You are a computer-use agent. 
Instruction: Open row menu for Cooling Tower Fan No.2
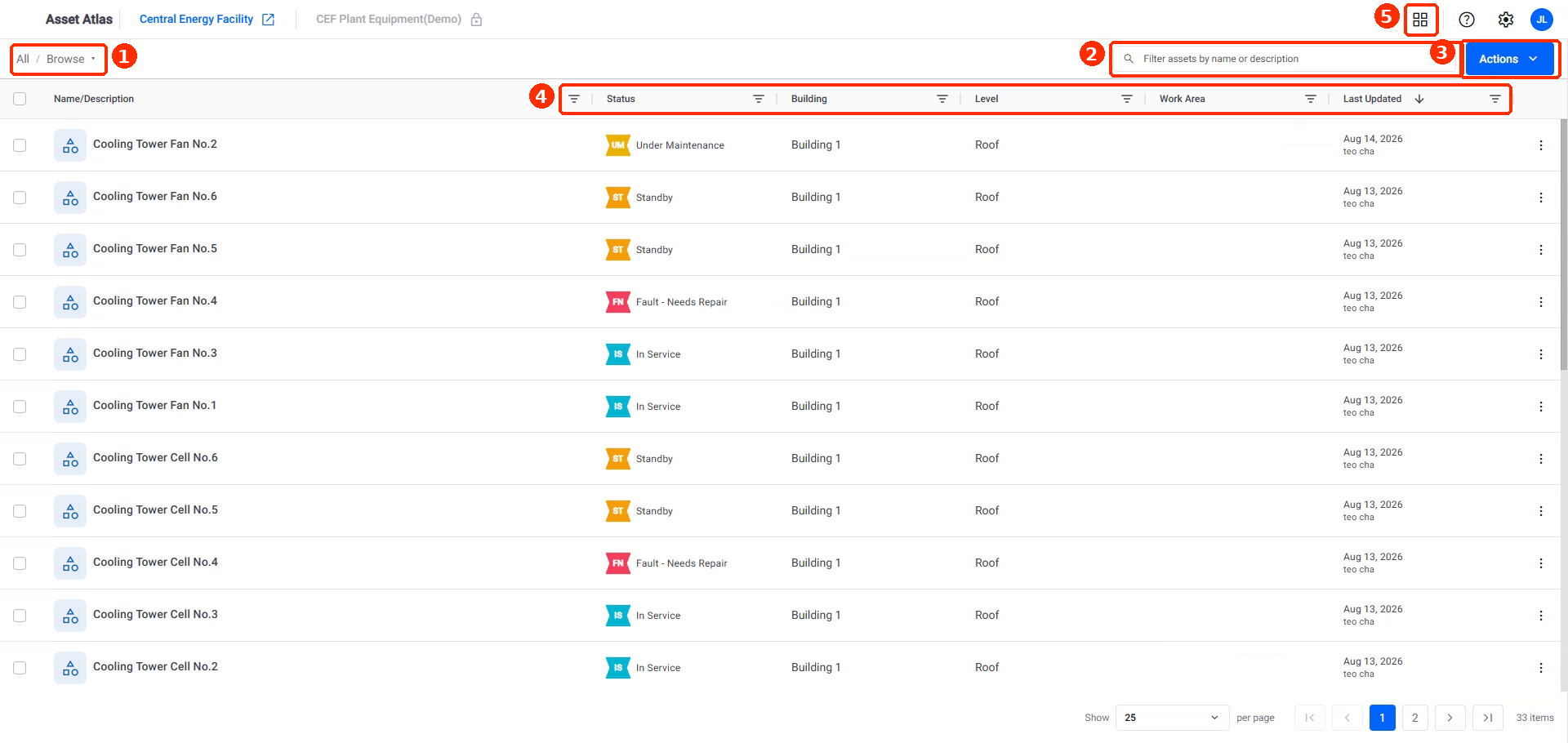[1541, 145]
